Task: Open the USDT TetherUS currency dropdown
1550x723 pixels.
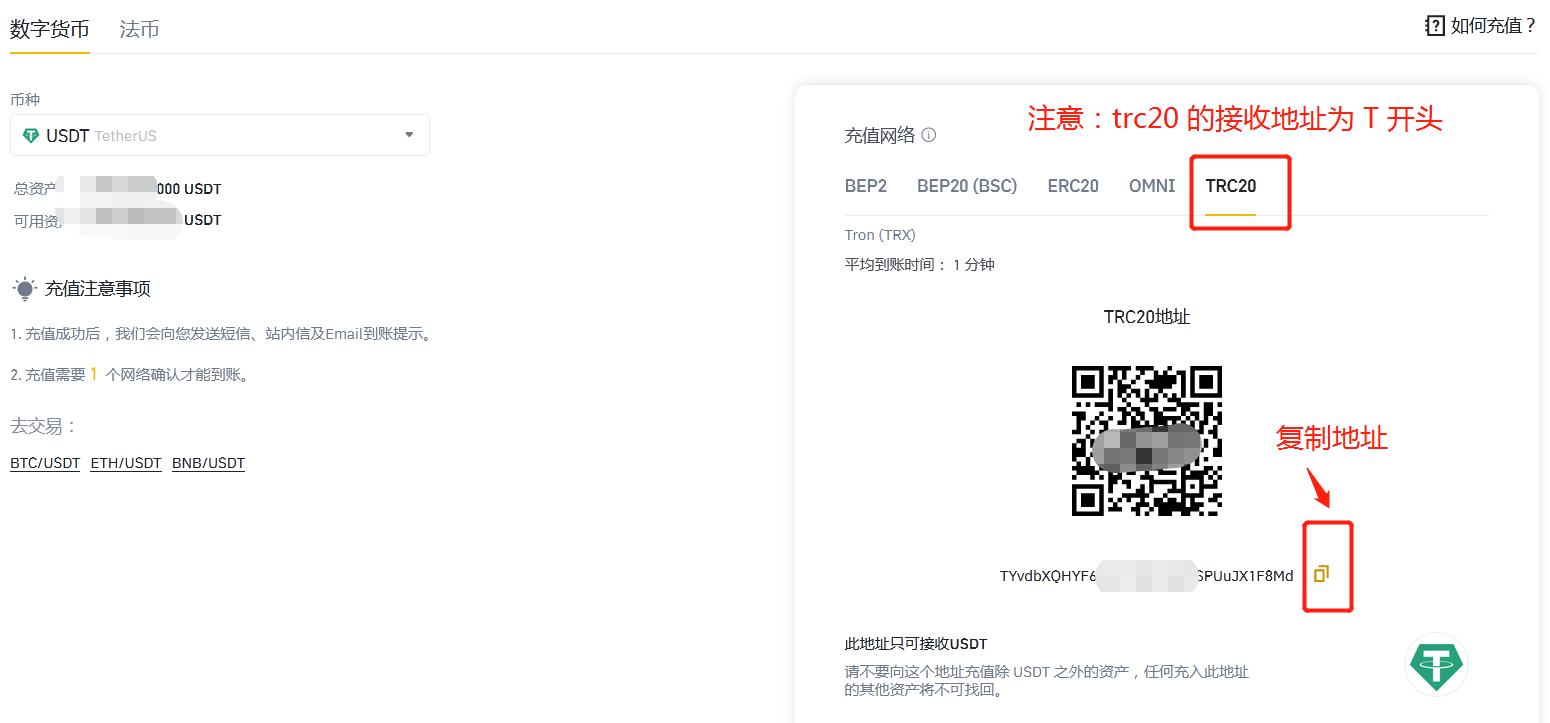Action: [409, 134]
